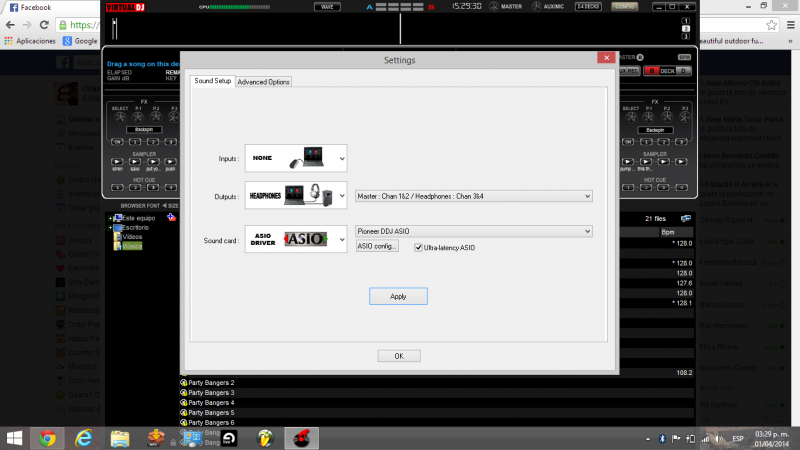The image size is (800, 450).
Task: Play the 'saxo' sample in left sampler
Action: [135, 162]
